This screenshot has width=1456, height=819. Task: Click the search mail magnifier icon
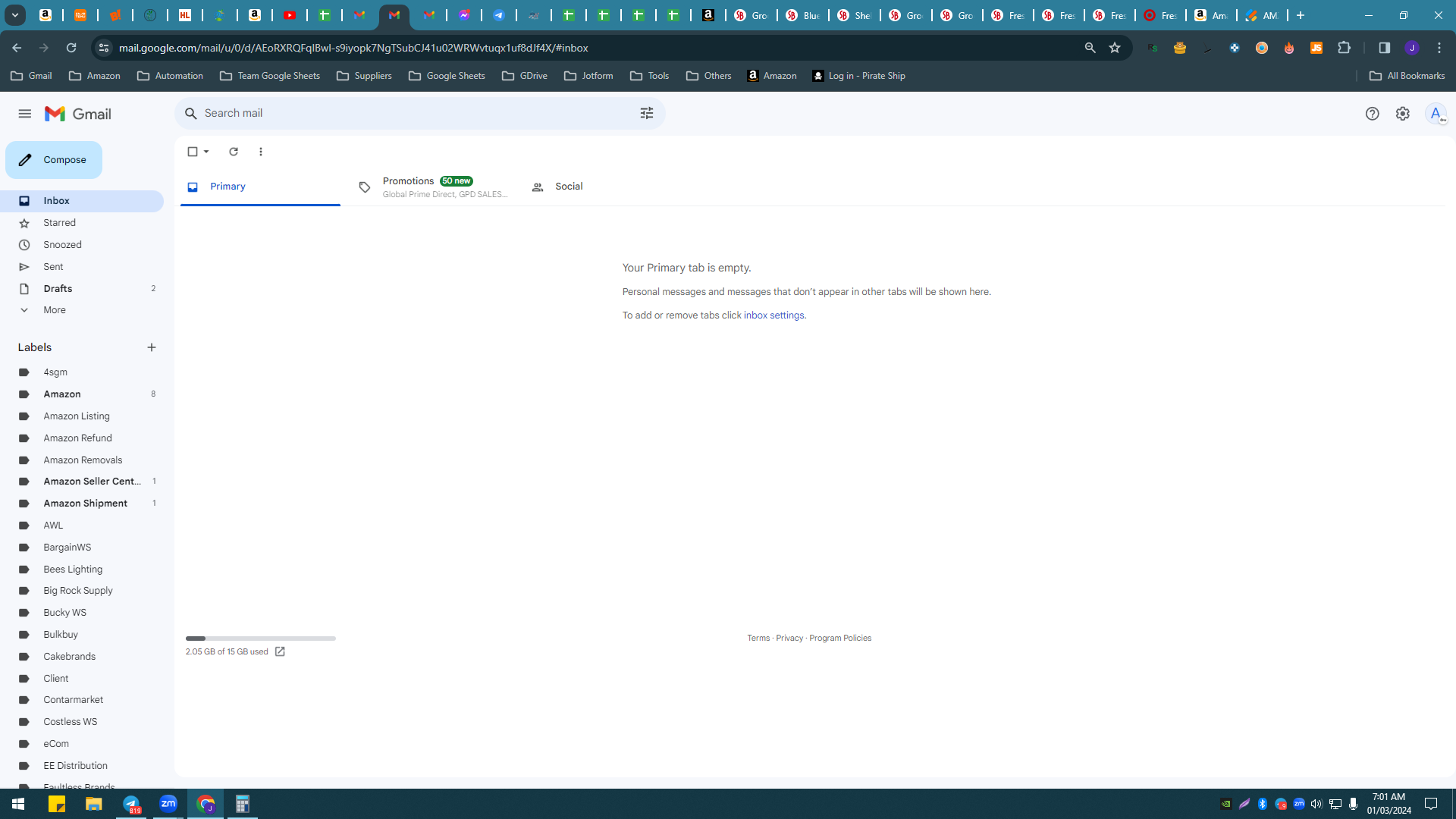tap(191, 113)
